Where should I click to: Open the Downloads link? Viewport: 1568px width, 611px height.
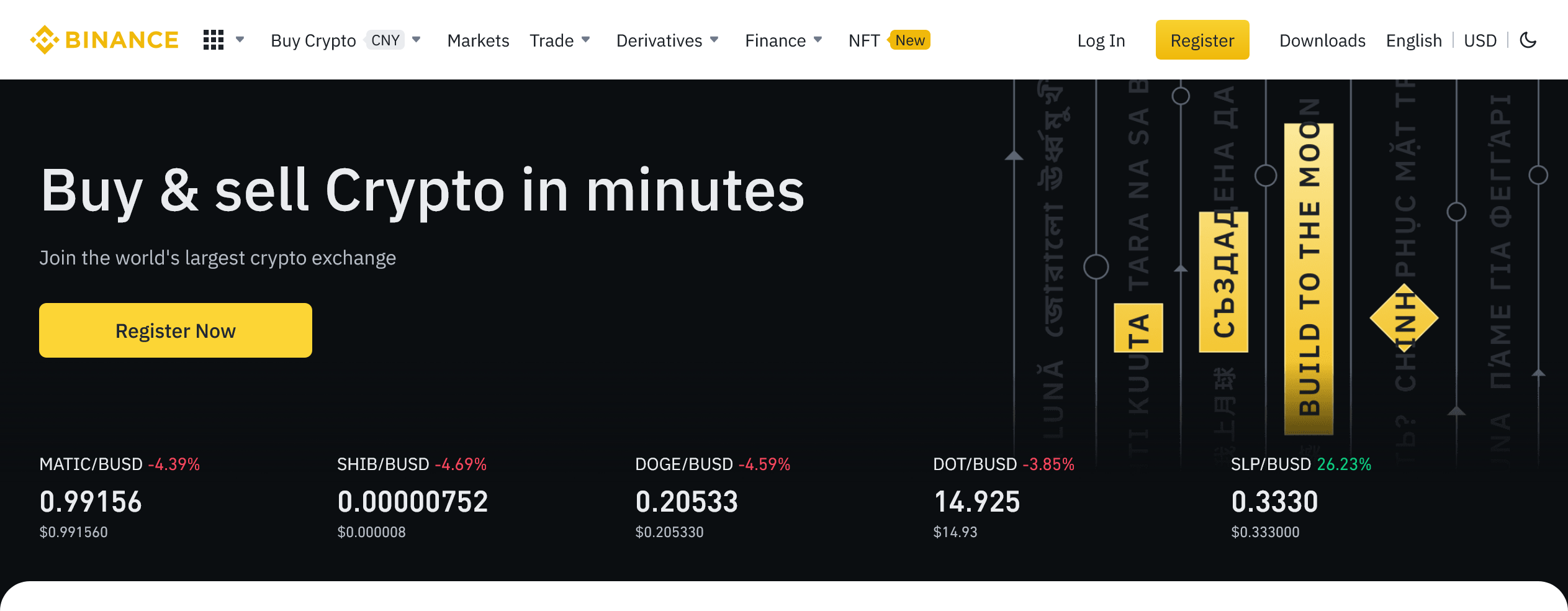(x=1322, y=40)
